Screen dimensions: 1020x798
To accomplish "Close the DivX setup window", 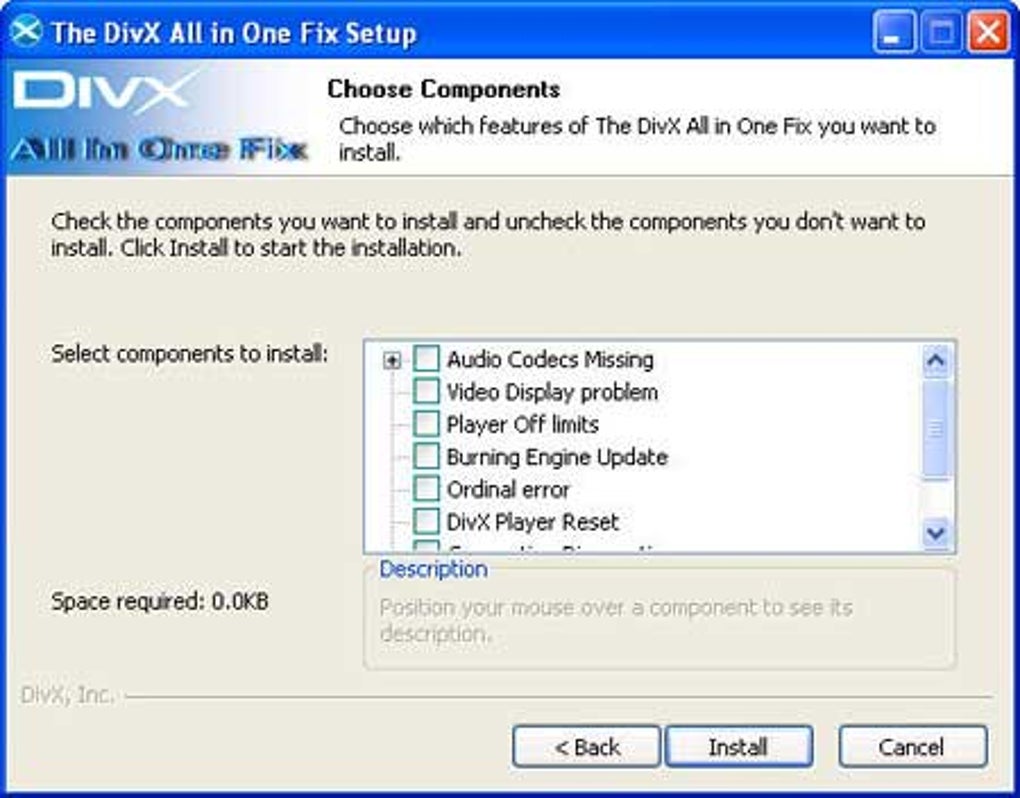I will click(988, 33).
